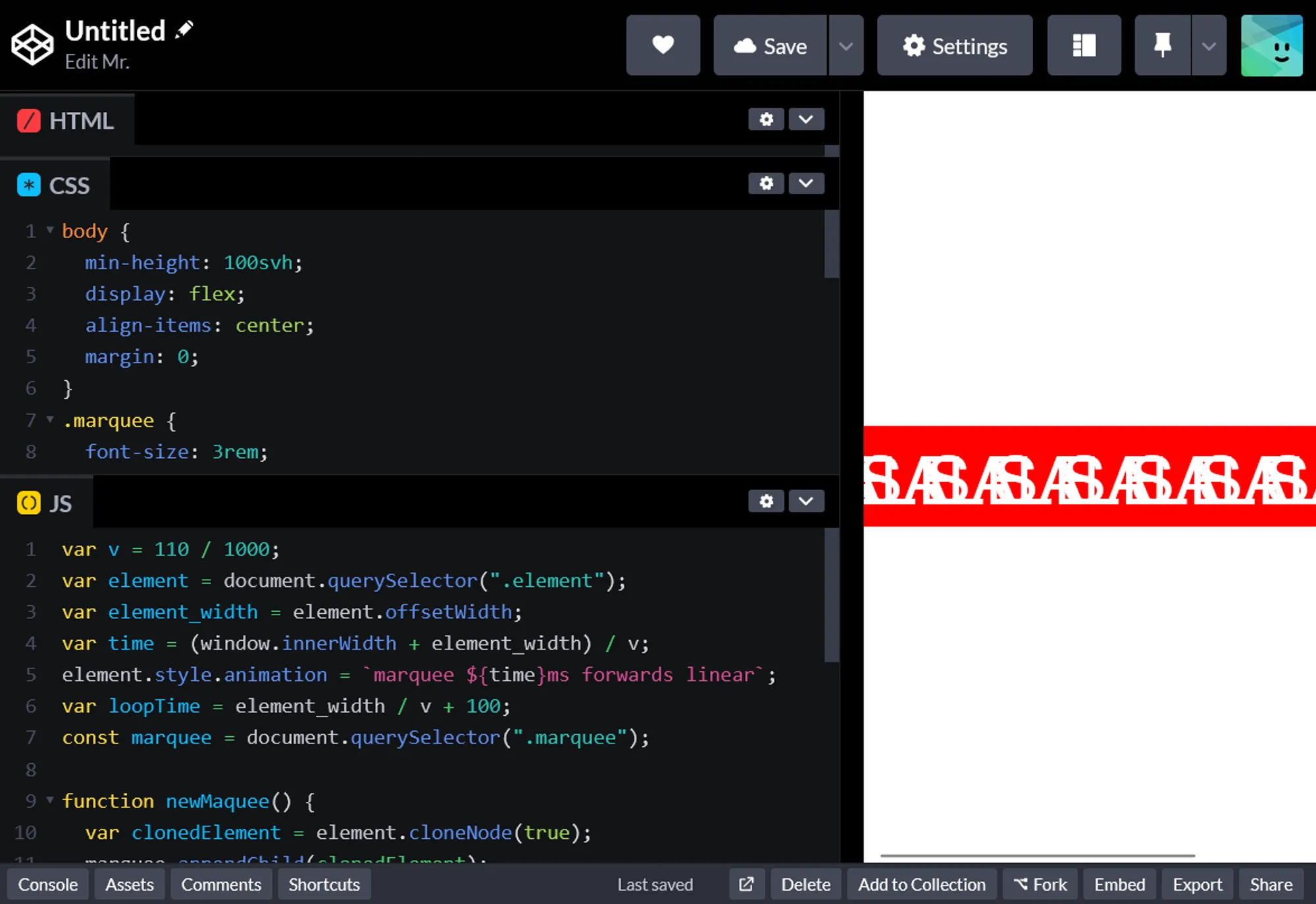
Task: Collapse the newMaquee function fold arrow
Action: point(50,800)
